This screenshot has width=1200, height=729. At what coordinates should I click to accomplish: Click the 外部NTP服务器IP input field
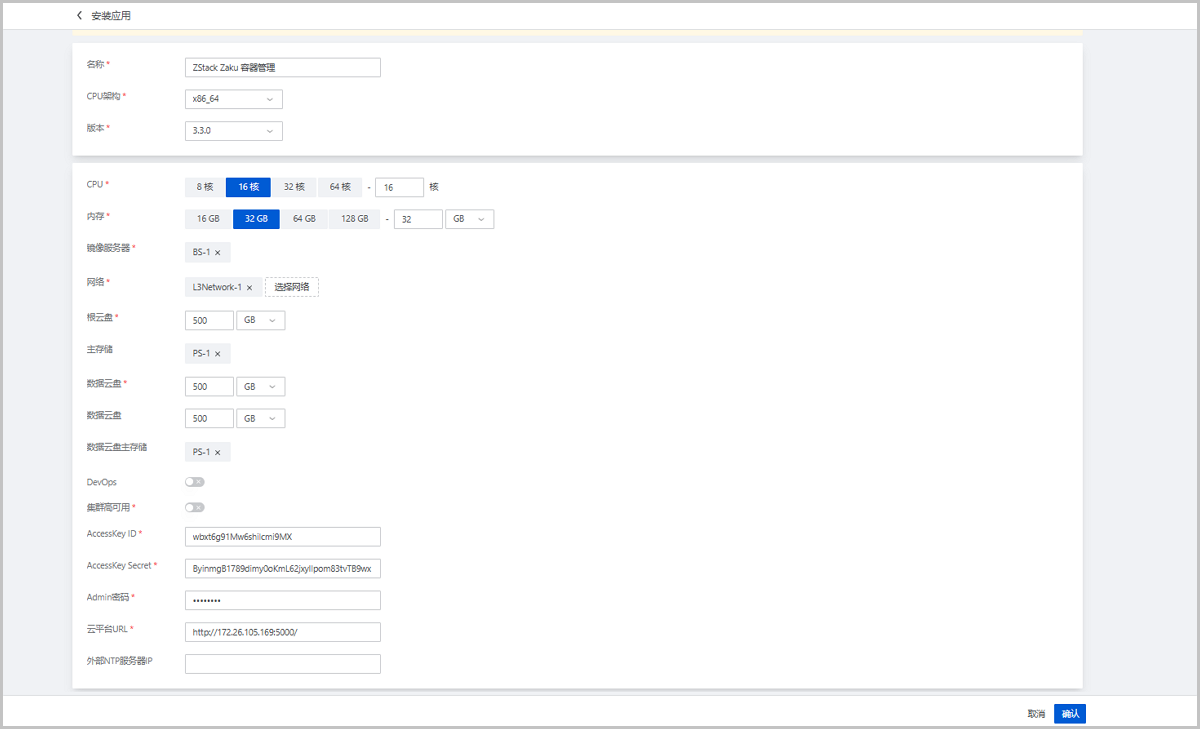[x=283, y=664]
